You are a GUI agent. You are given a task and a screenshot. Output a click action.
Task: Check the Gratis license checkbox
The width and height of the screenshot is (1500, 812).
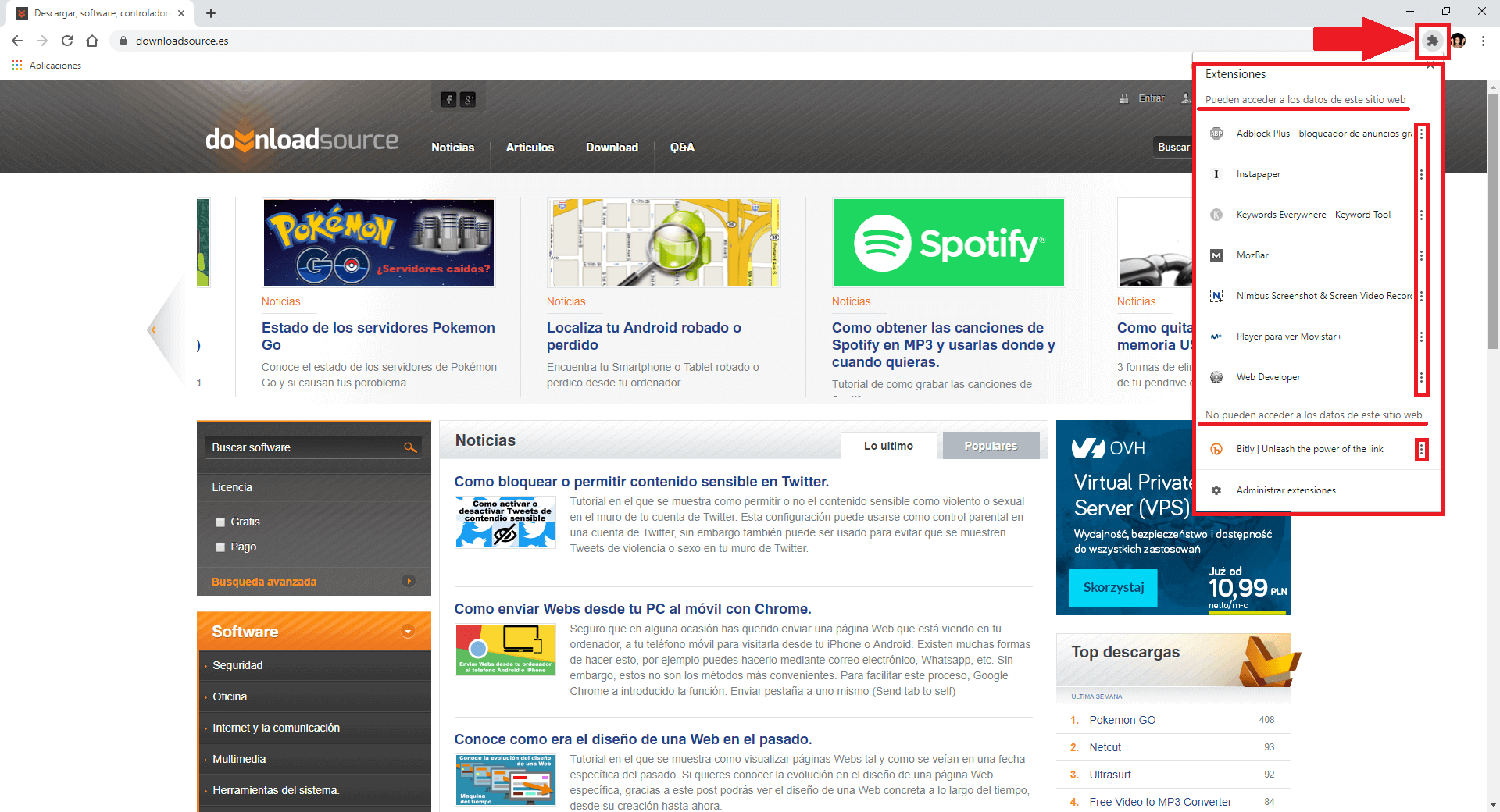(220, 522)
